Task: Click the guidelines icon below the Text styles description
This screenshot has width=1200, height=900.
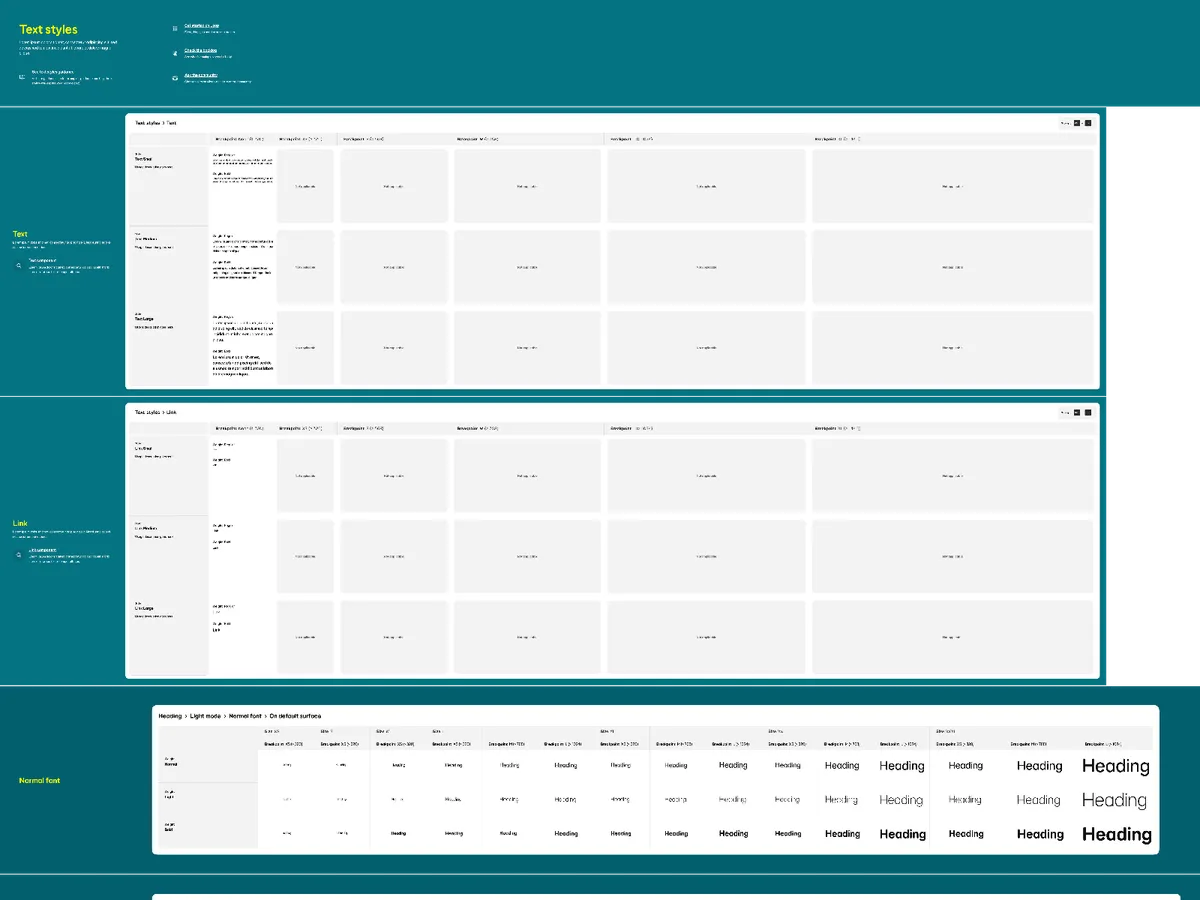Action: point(22,76)
